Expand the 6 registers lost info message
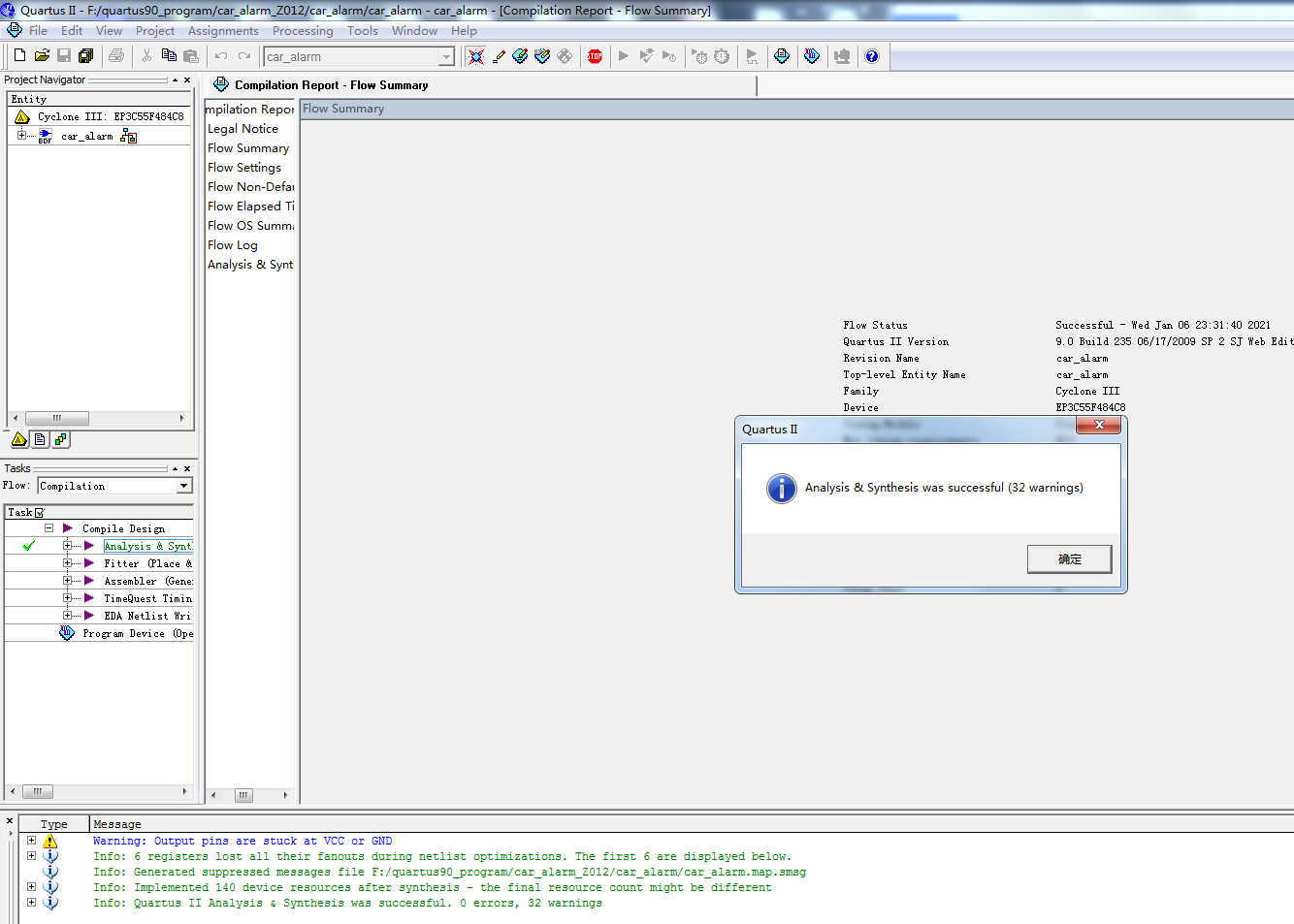 31,856
